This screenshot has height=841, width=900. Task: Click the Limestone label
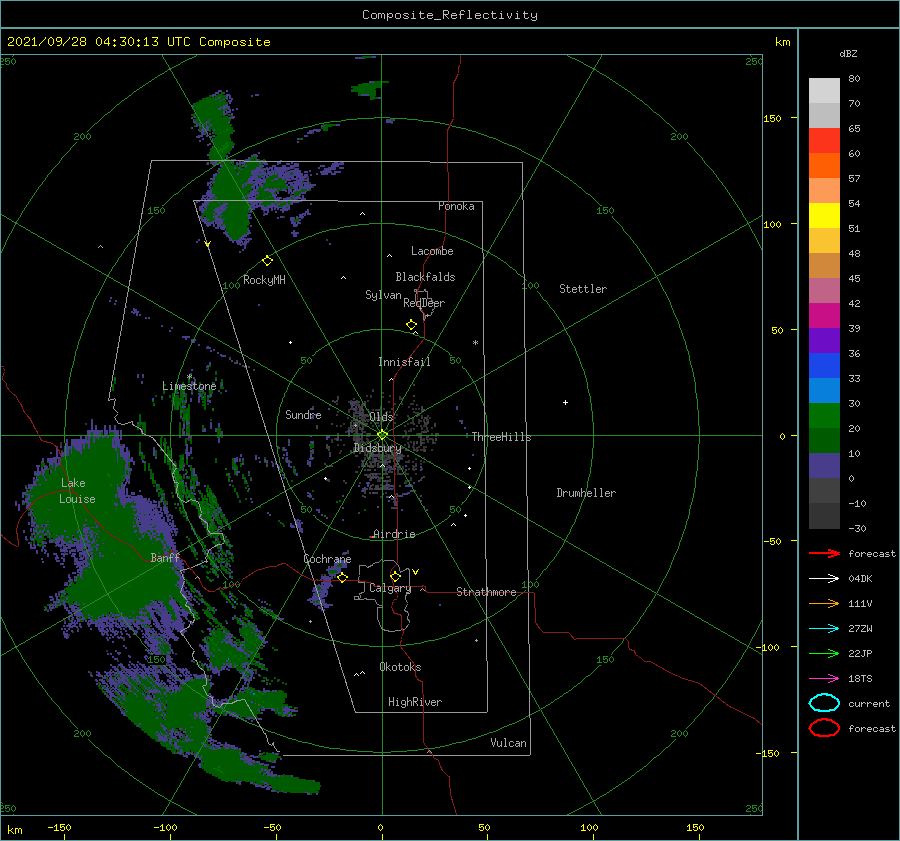[189, 386]
